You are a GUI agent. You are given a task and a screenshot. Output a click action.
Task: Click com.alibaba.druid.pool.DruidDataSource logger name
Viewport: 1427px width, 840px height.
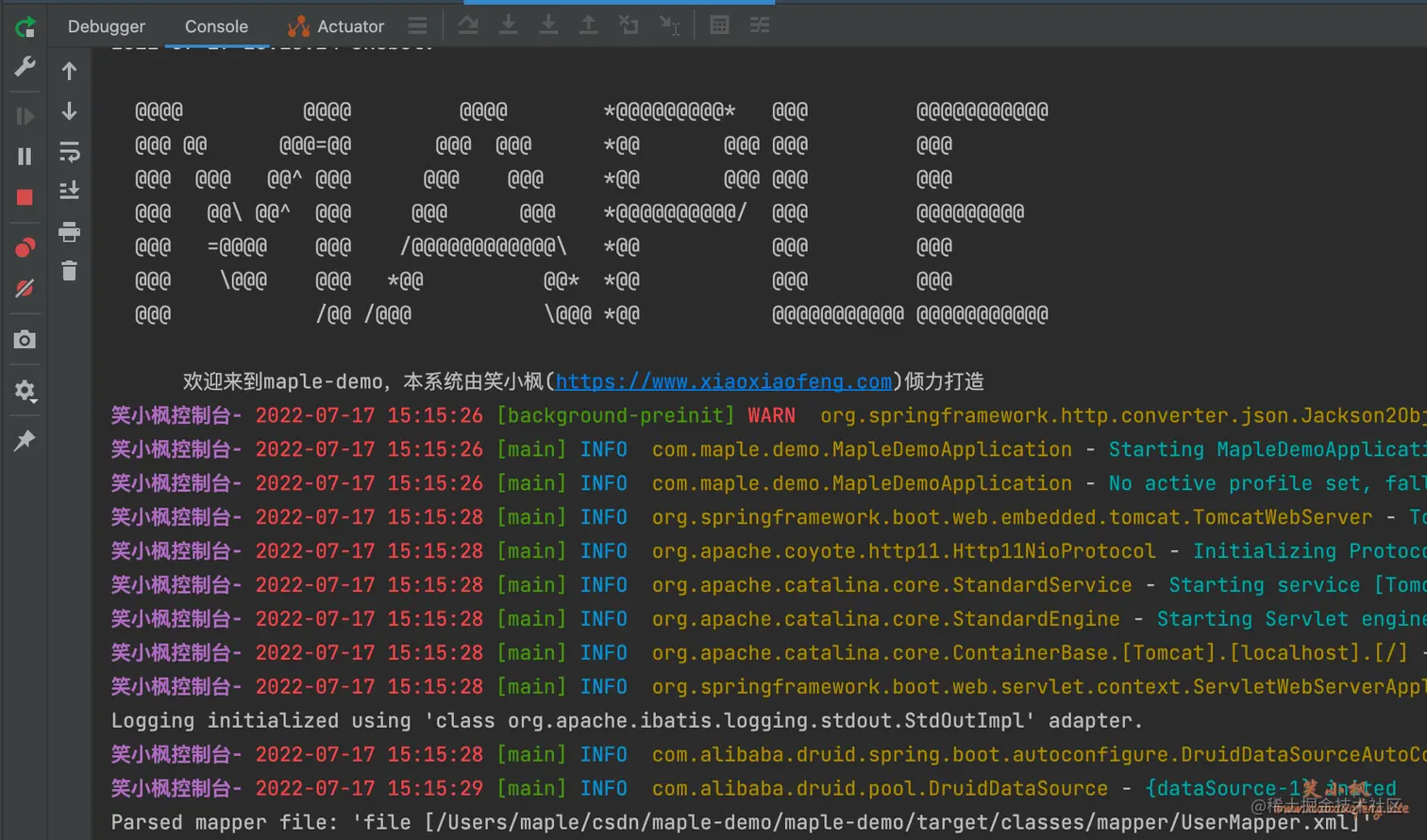point(881,789)
